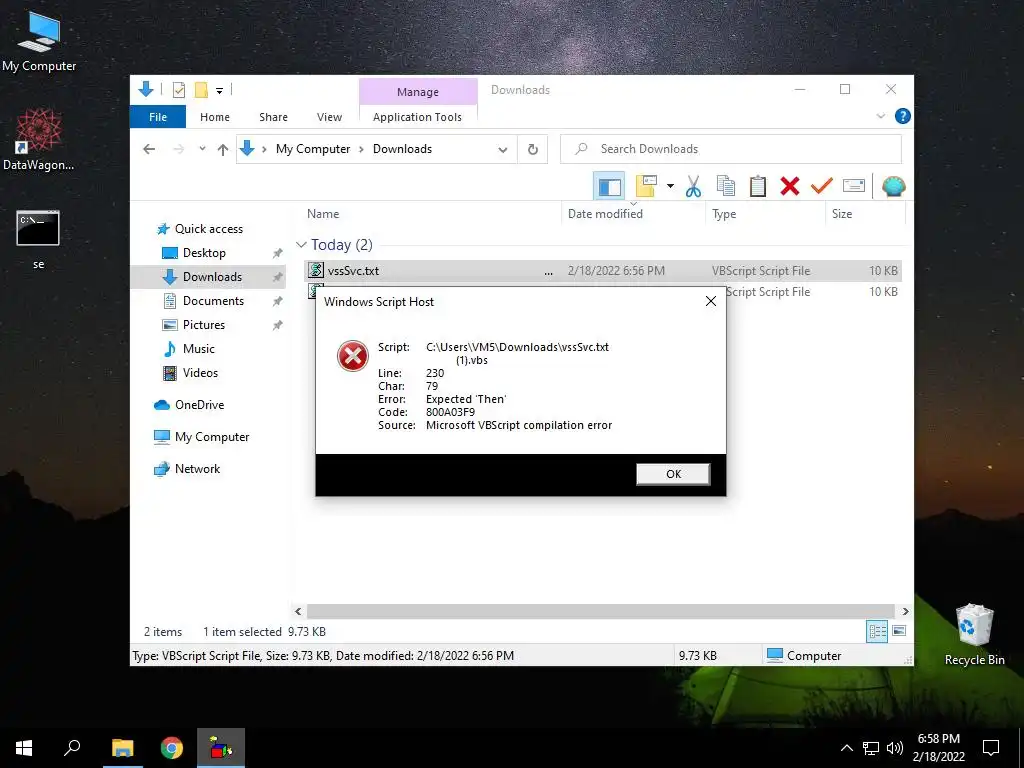1024x768 pixels.
Task: Open Documents in the navigation pane
Action: pyautogui.click(x=213, y=301)
